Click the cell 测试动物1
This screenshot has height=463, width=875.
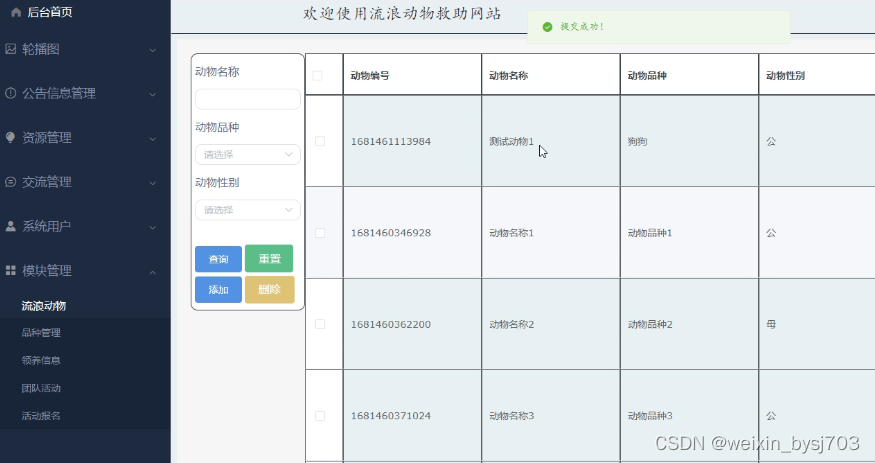click(x=511, y=141)
